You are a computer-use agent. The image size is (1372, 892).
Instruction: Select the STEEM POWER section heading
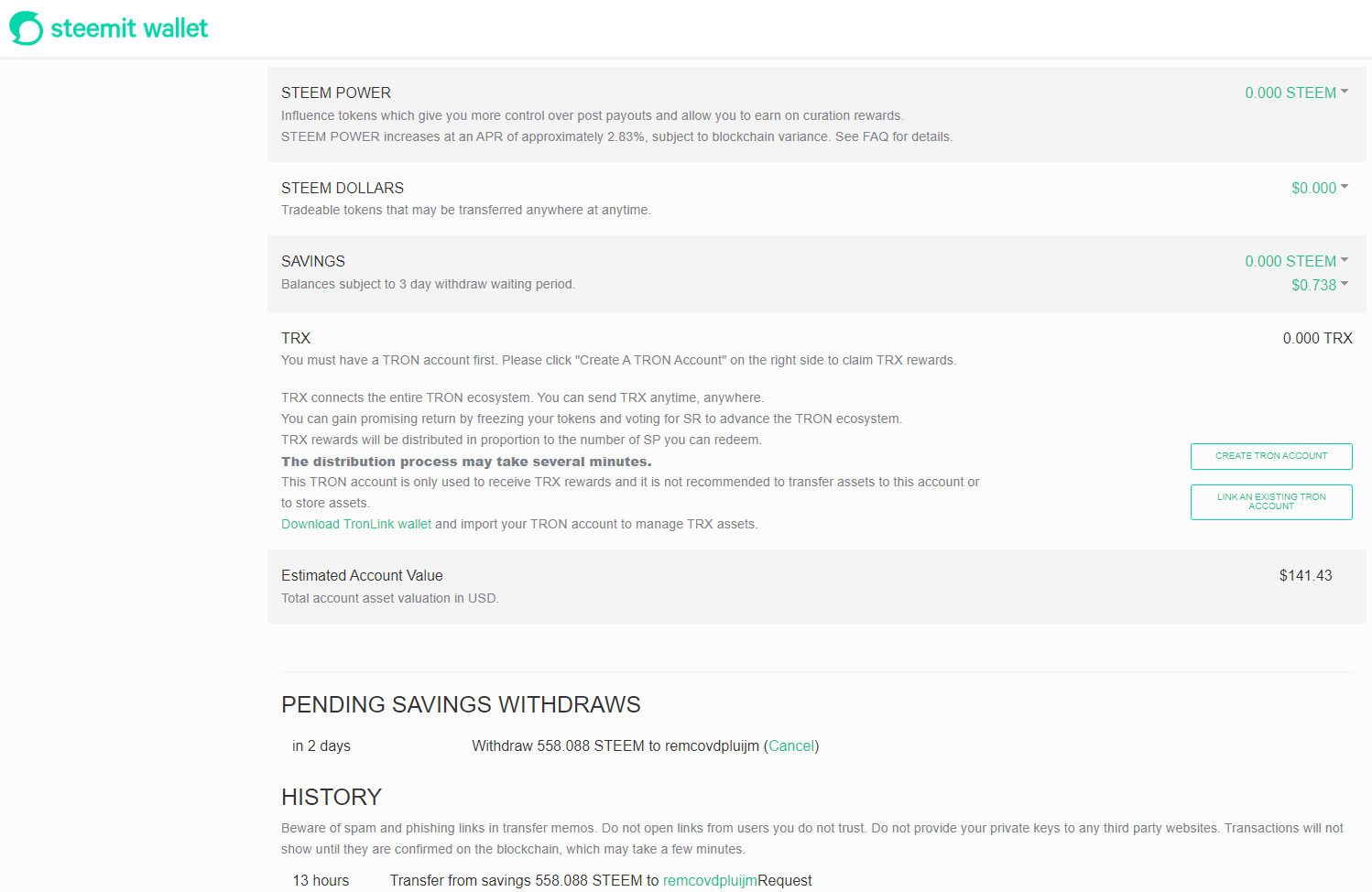pyautogui.click(x=336, y=92)
